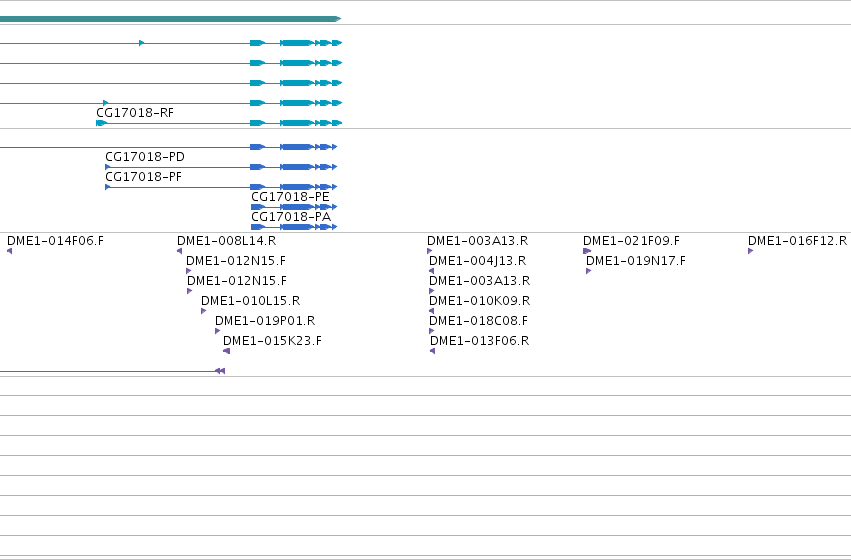
Task: Click the long purple feature line with double arrowheads
Action: pos(112,371)
